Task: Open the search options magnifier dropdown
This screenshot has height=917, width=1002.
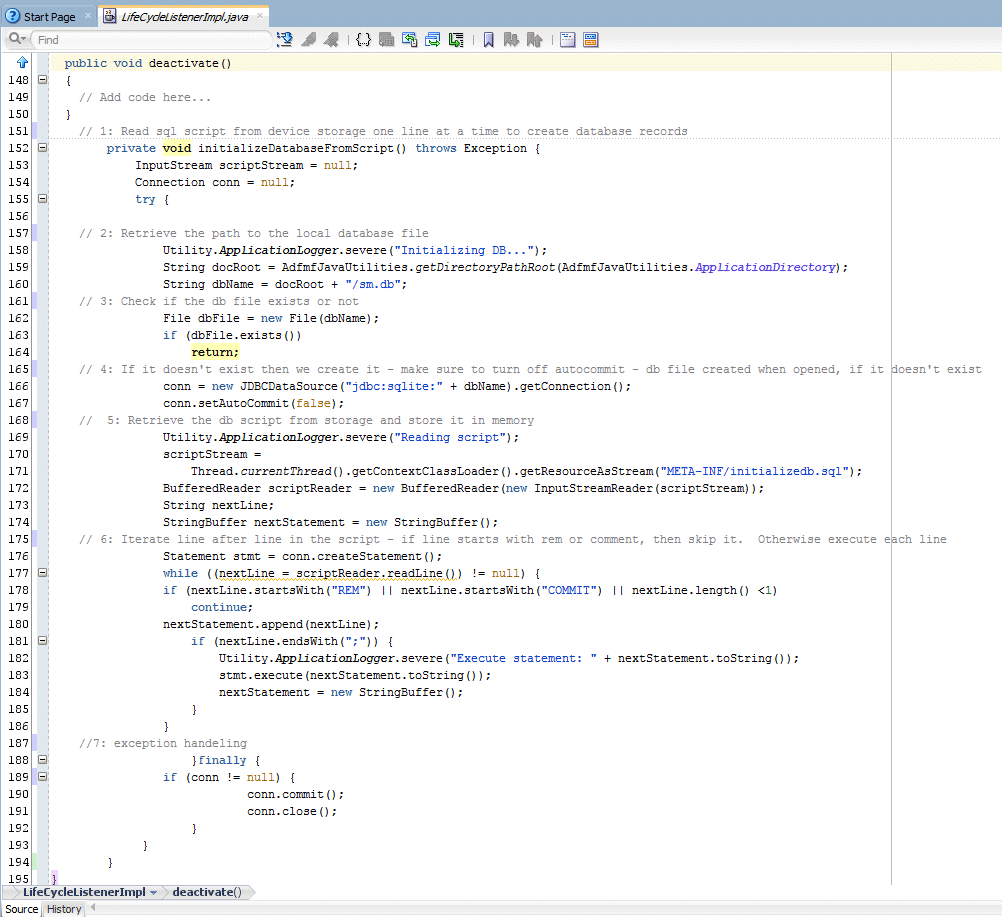Action: pyautogui.click(x=14, y=39)
